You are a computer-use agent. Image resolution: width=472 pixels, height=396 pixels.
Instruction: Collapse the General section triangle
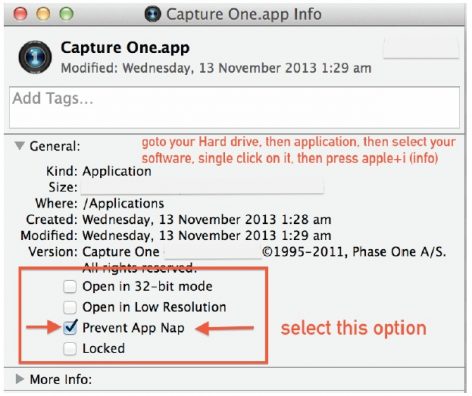pos(20,146)
